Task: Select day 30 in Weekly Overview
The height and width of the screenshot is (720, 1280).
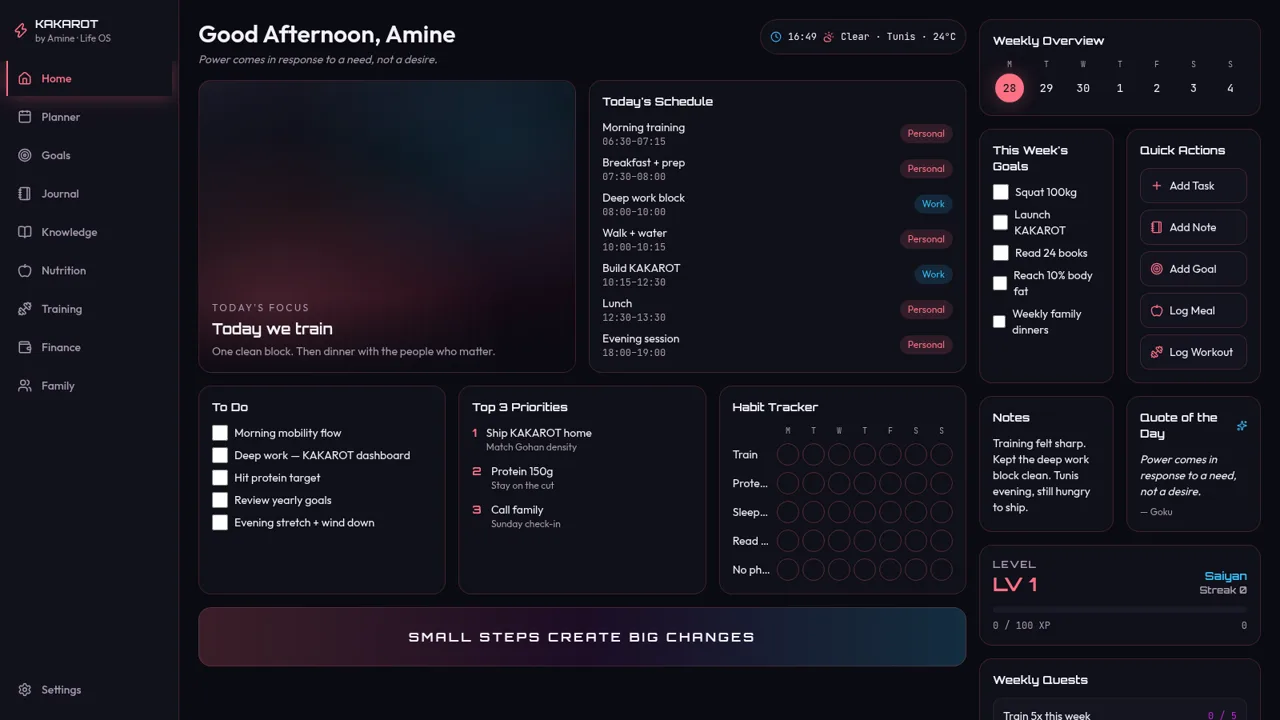Action: click(x=1083, y=88)
